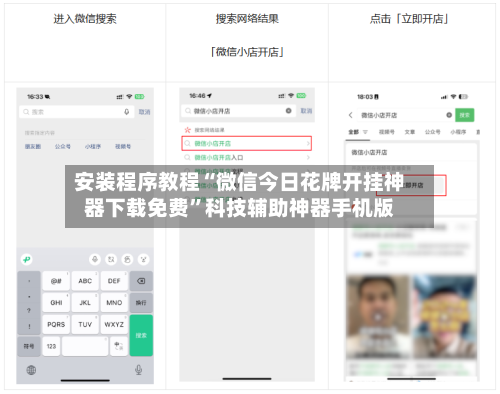Viewport: 500px width, 394px height.
Task: Choose the 视频号 category on the 16:33 screen
Action: point(123,146)
